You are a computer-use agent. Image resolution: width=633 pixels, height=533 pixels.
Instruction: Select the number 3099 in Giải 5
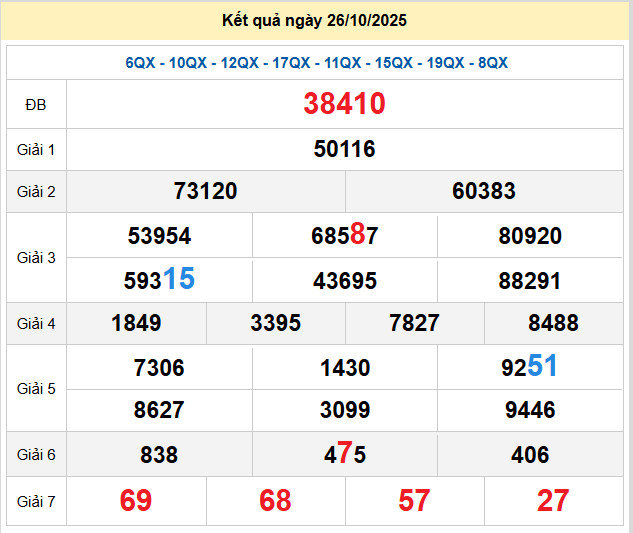point(345,410)
